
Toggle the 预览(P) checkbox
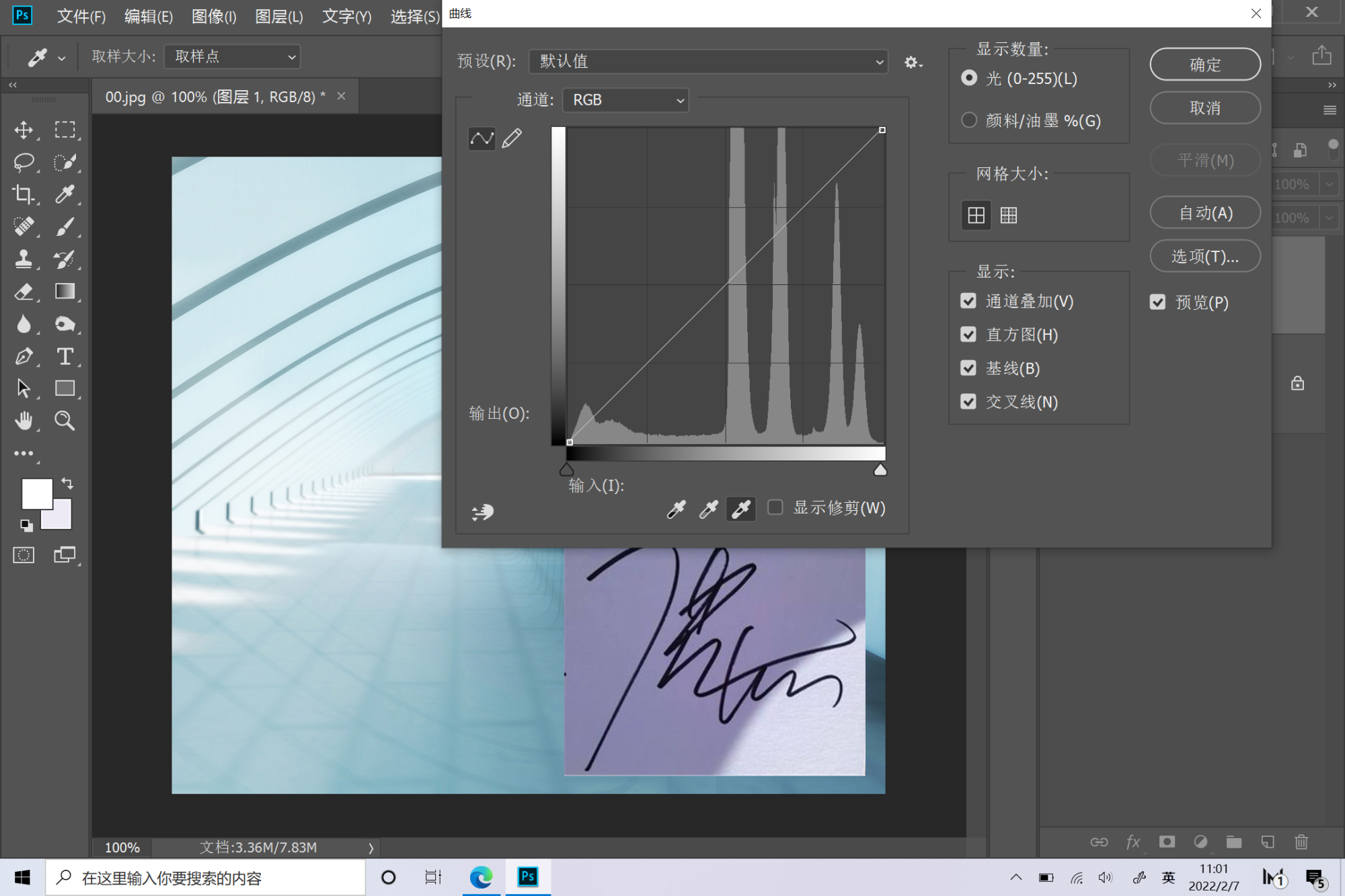tap(1157, 302)
